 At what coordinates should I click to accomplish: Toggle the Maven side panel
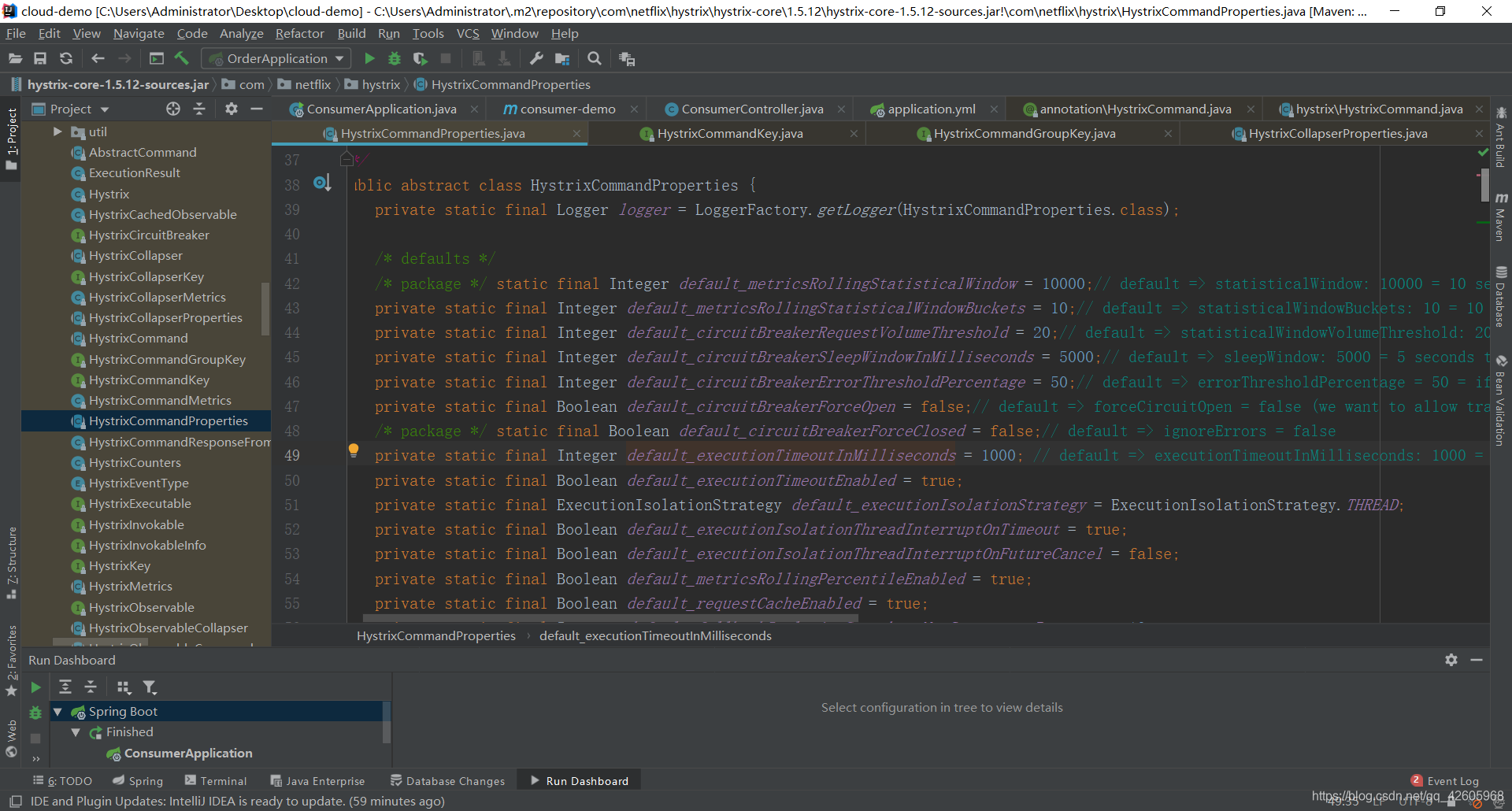click(1501, 217)
